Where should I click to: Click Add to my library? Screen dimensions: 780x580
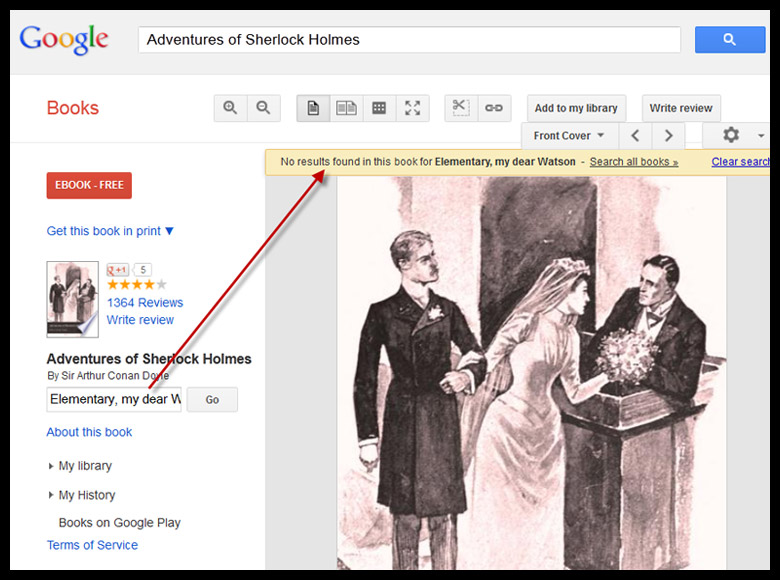pyautogui.click(x=576, y=108)
